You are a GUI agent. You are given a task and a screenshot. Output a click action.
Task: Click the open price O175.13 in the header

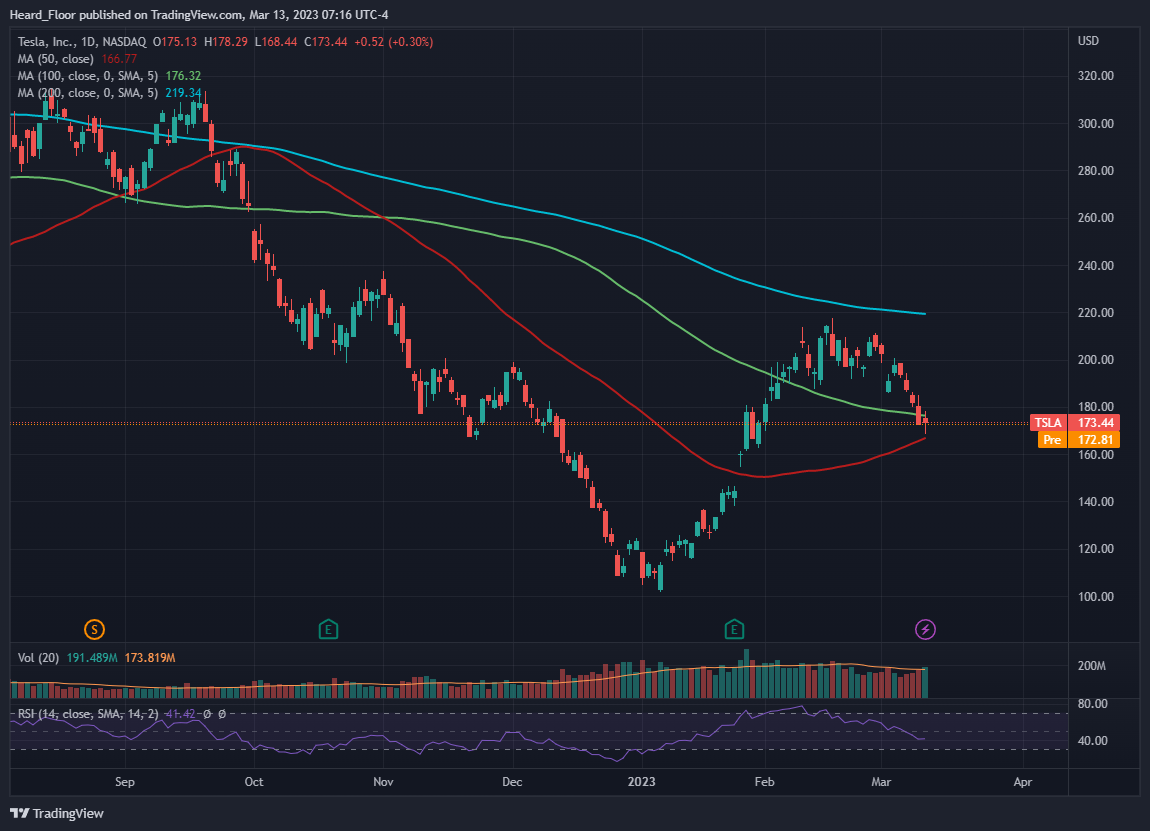(x=175, y=42)
